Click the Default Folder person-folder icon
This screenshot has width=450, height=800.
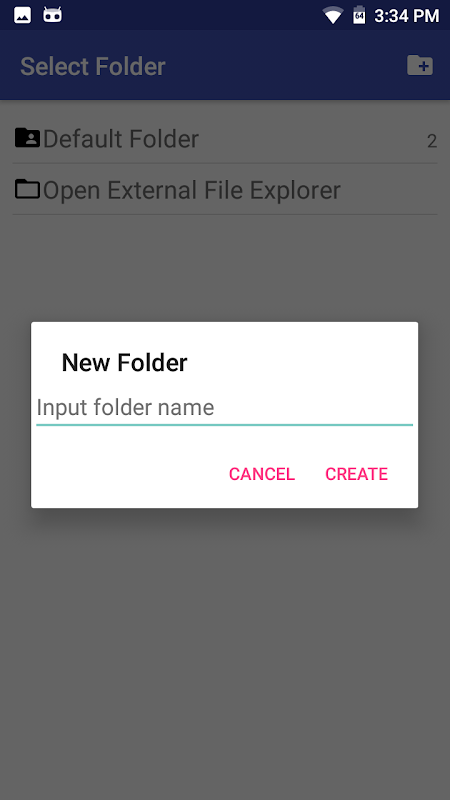(x=27, y=138)
